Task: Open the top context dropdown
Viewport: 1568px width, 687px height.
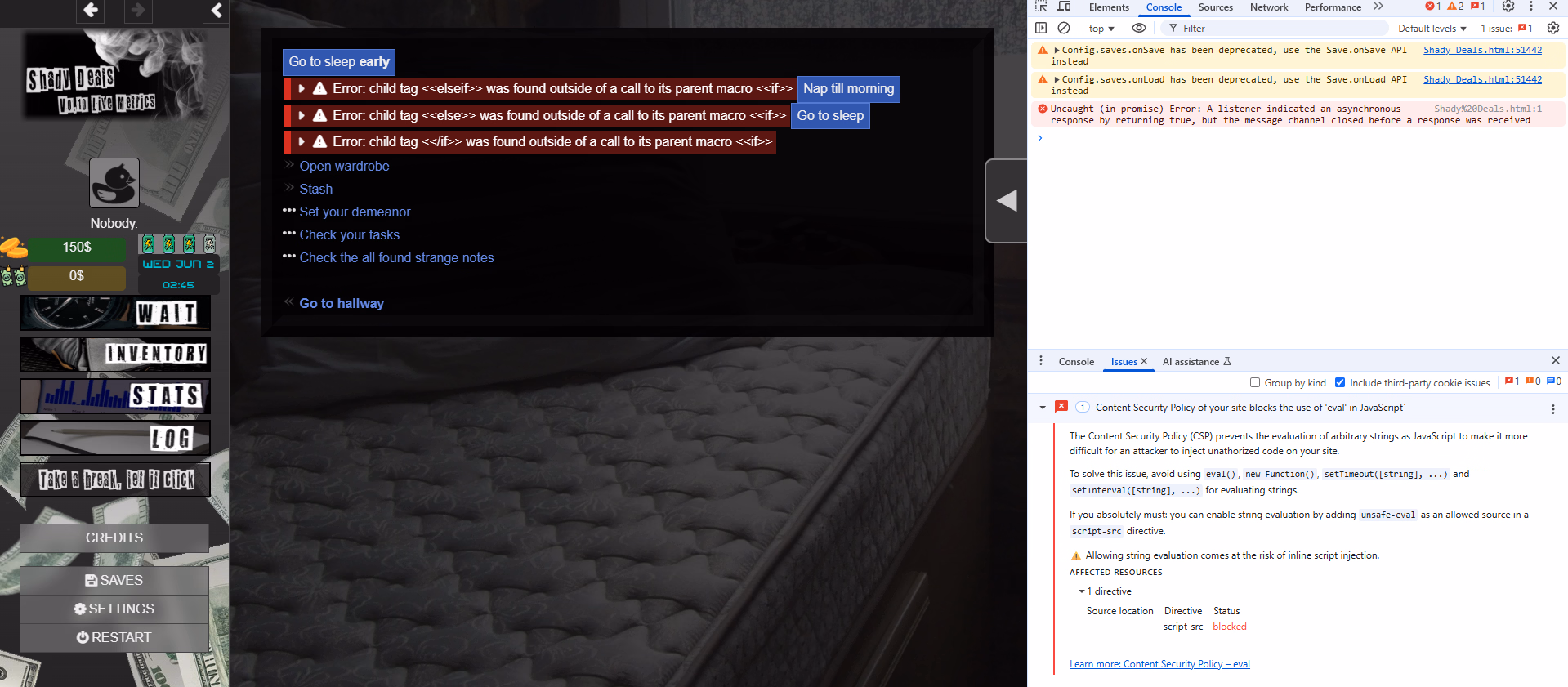Action: click(1101, 29)
